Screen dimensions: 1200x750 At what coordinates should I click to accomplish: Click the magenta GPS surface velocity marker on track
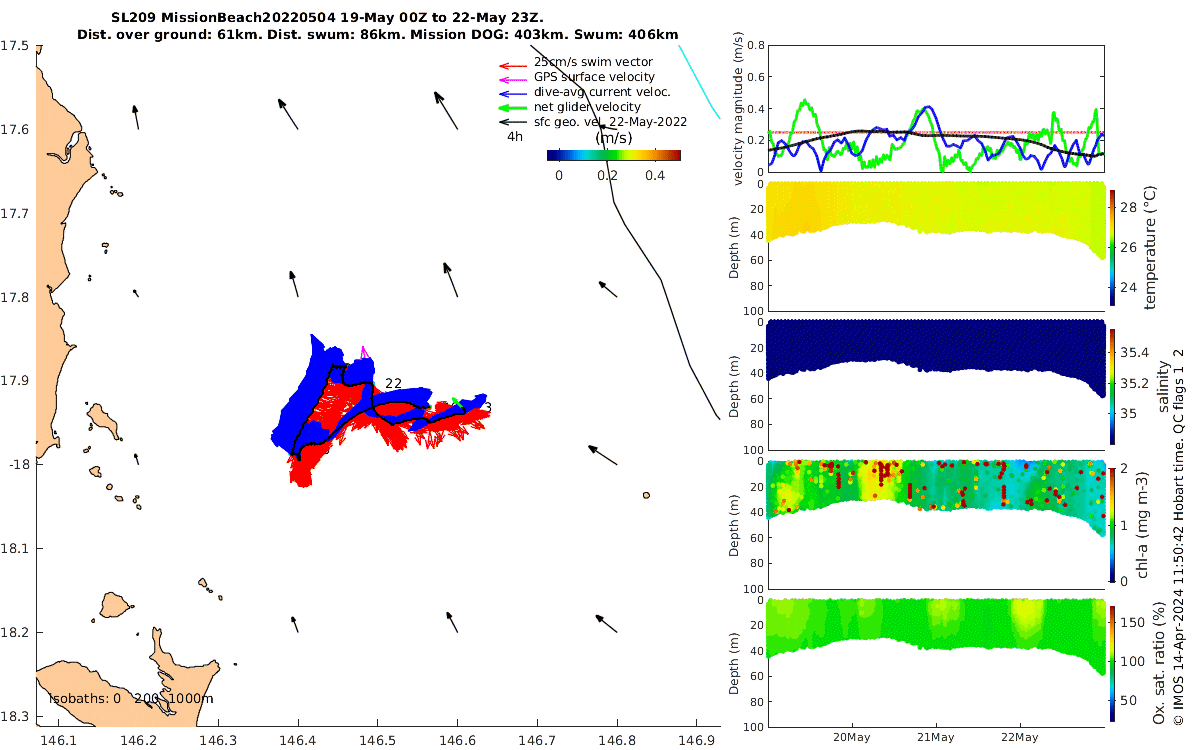365,351
